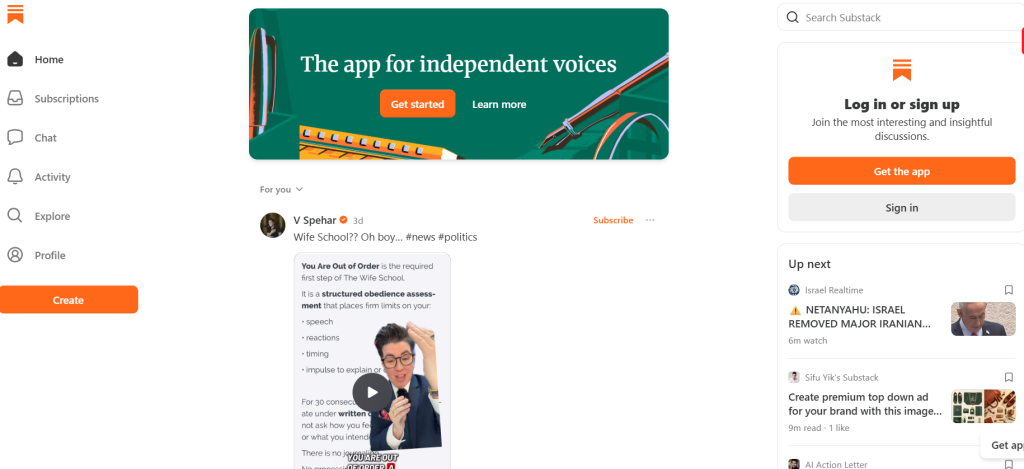Open V Spehar's profile avatar
Screen dimensions: 1024x469
[x=272, y=225]
